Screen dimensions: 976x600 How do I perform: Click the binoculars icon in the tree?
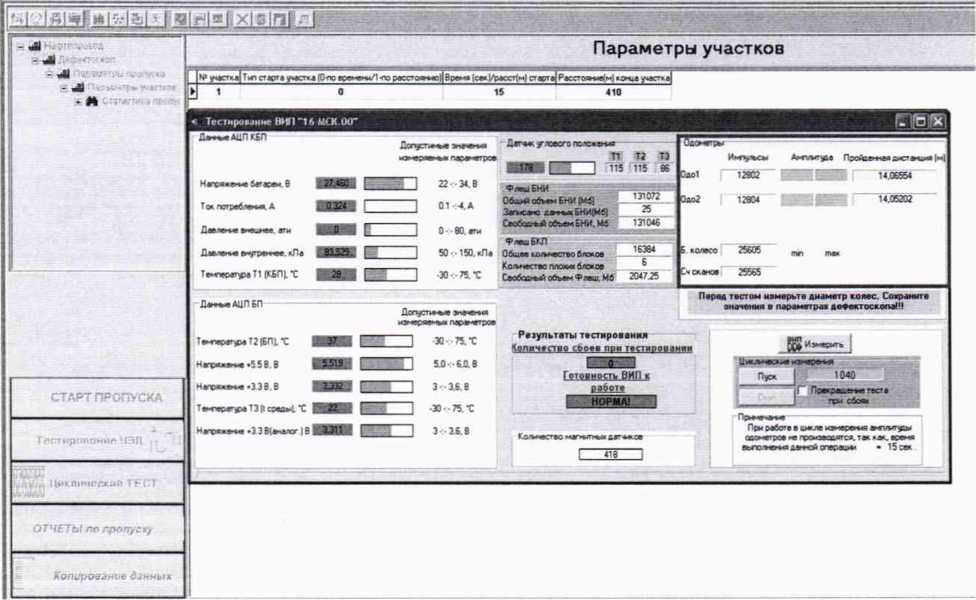tap(92, 101)
